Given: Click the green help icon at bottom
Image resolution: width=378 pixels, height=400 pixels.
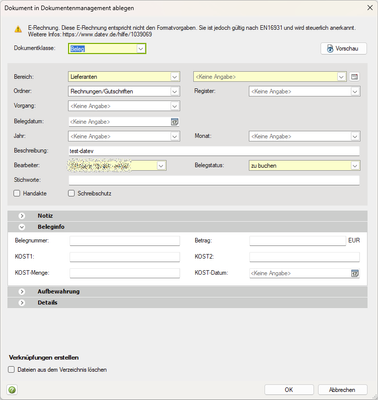Looking at the screenshot, I should point(12,390).
